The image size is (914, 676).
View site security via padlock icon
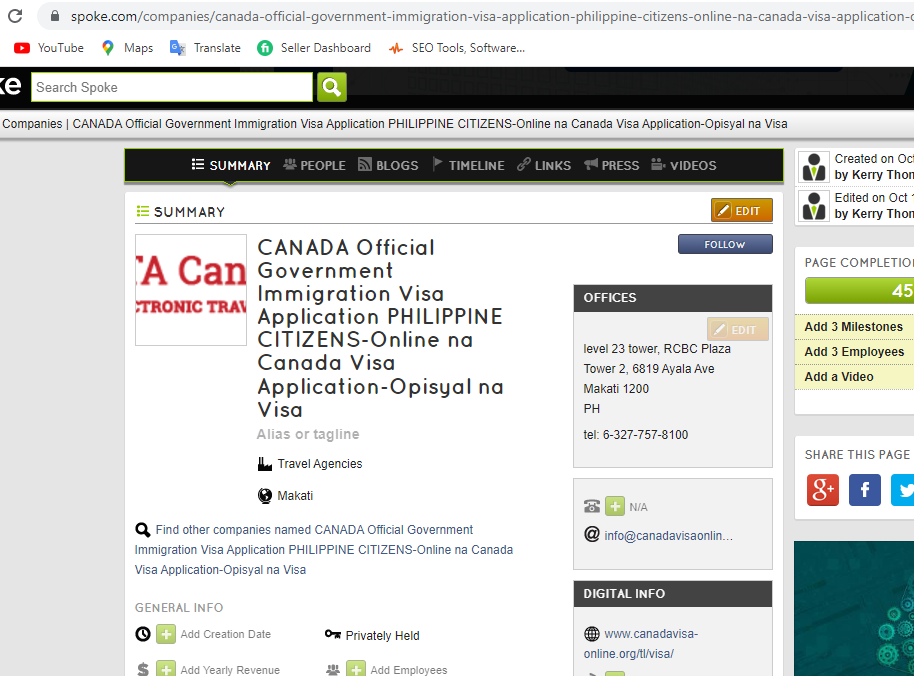tap(55, 16)
